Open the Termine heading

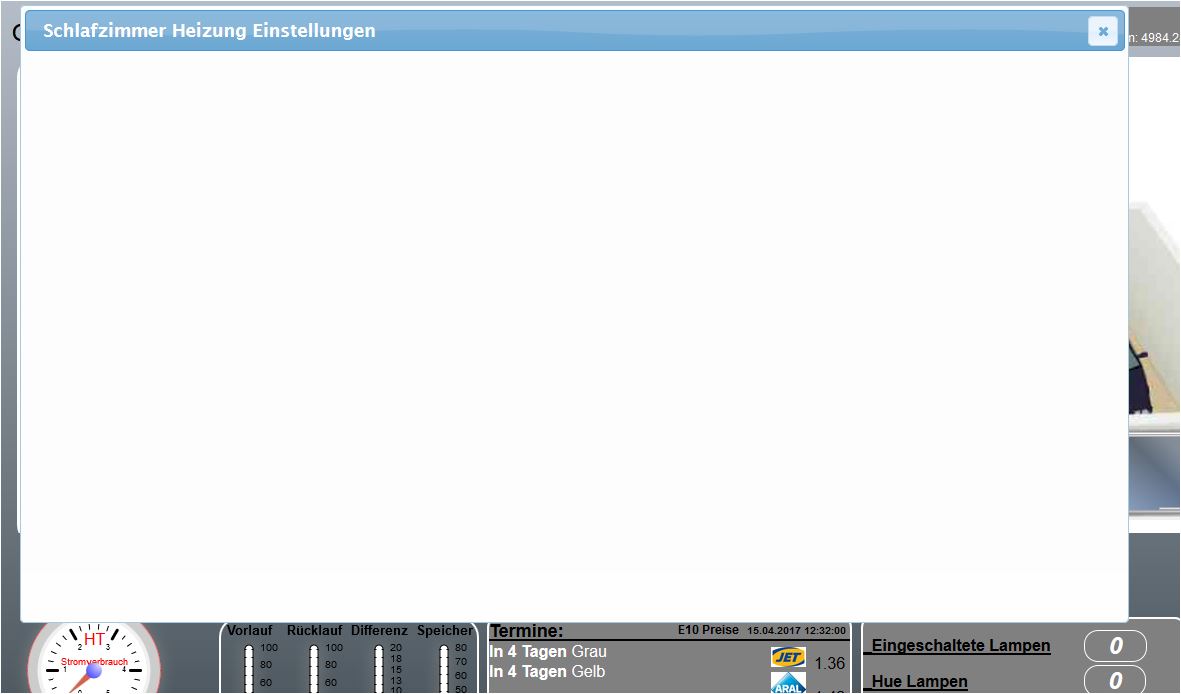(526, 631)
